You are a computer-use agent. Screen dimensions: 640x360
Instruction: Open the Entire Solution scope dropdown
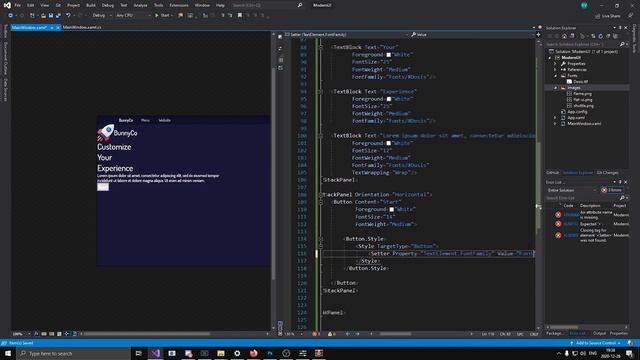572,190
